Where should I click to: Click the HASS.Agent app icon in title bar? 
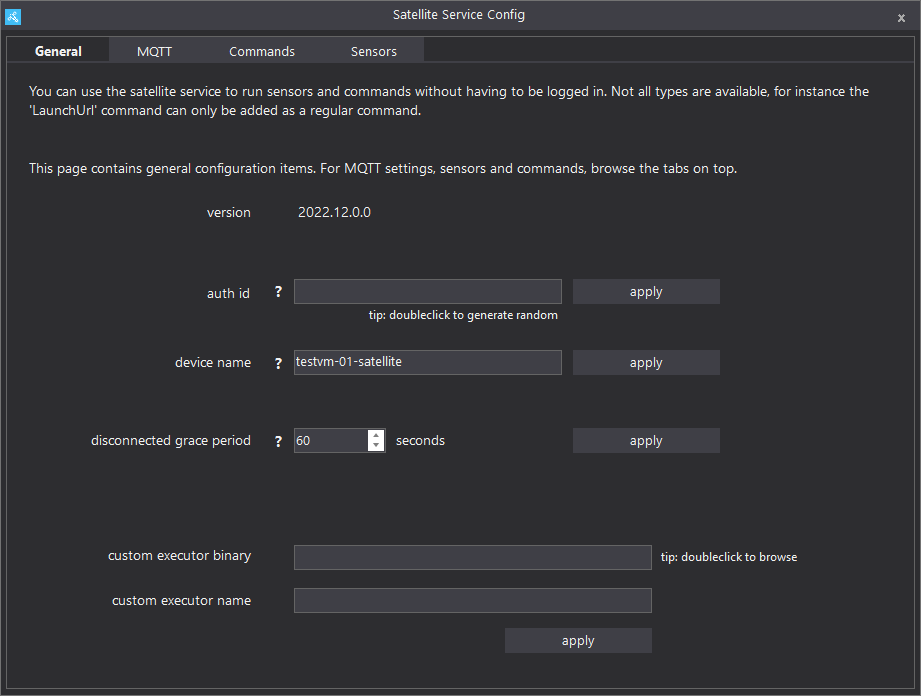[13, 17]
